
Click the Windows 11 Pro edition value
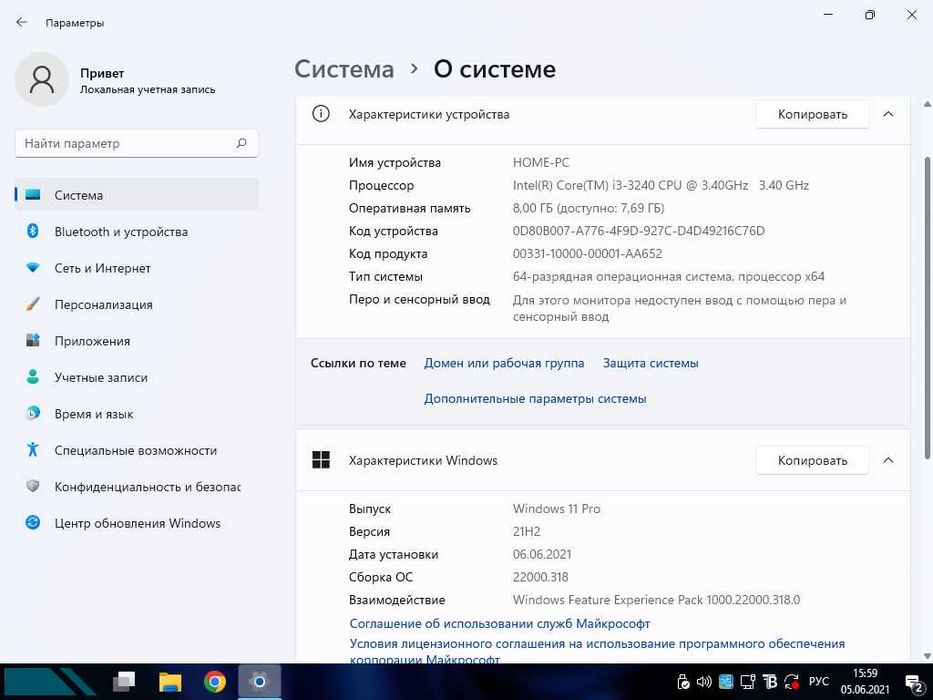[556, 509]
